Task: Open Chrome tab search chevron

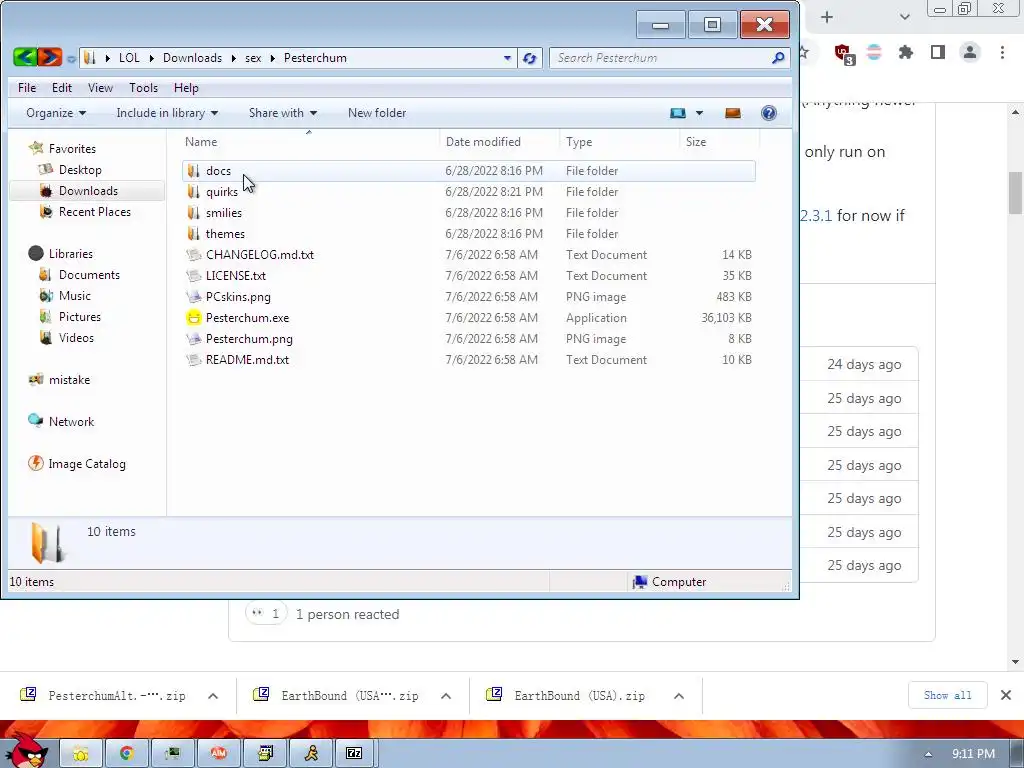Action: point(904,17)
